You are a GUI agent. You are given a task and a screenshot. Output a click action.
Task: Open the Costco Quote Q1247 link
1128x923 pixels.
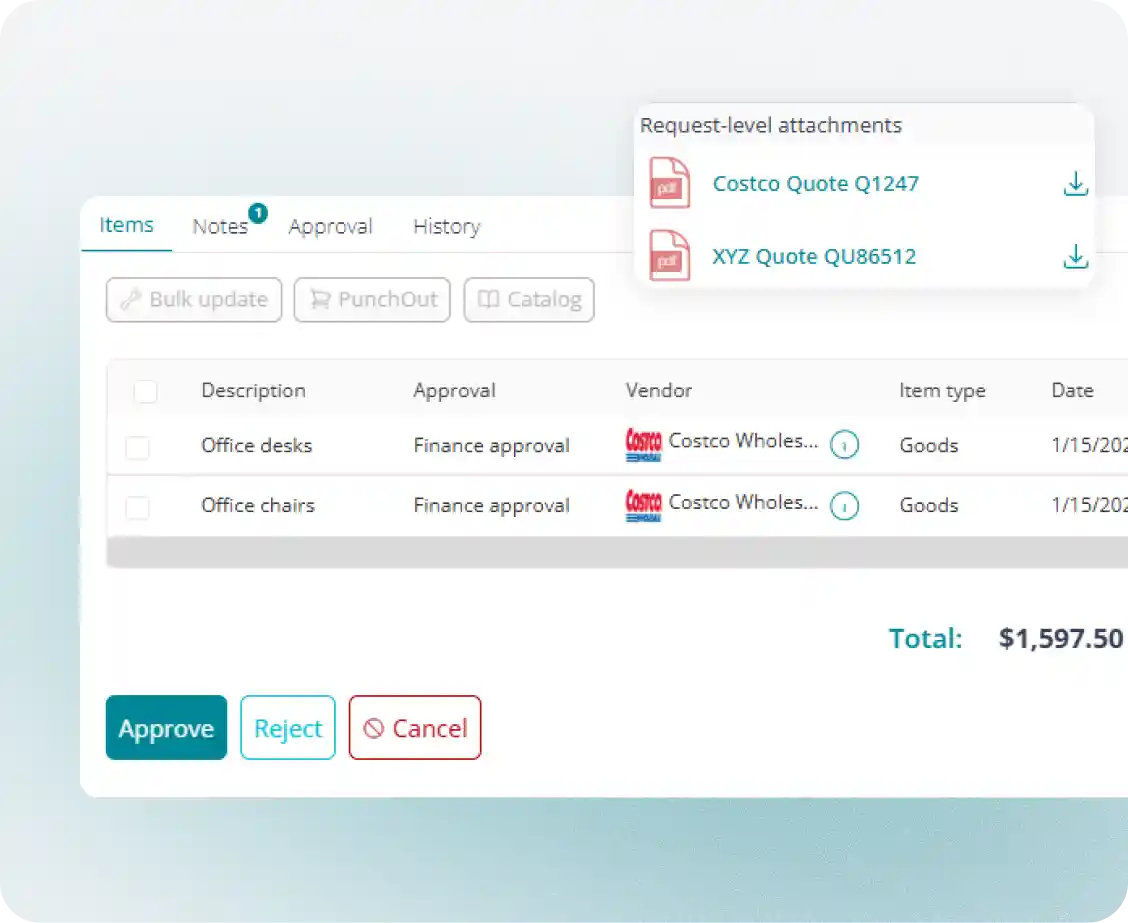[816, 183]
